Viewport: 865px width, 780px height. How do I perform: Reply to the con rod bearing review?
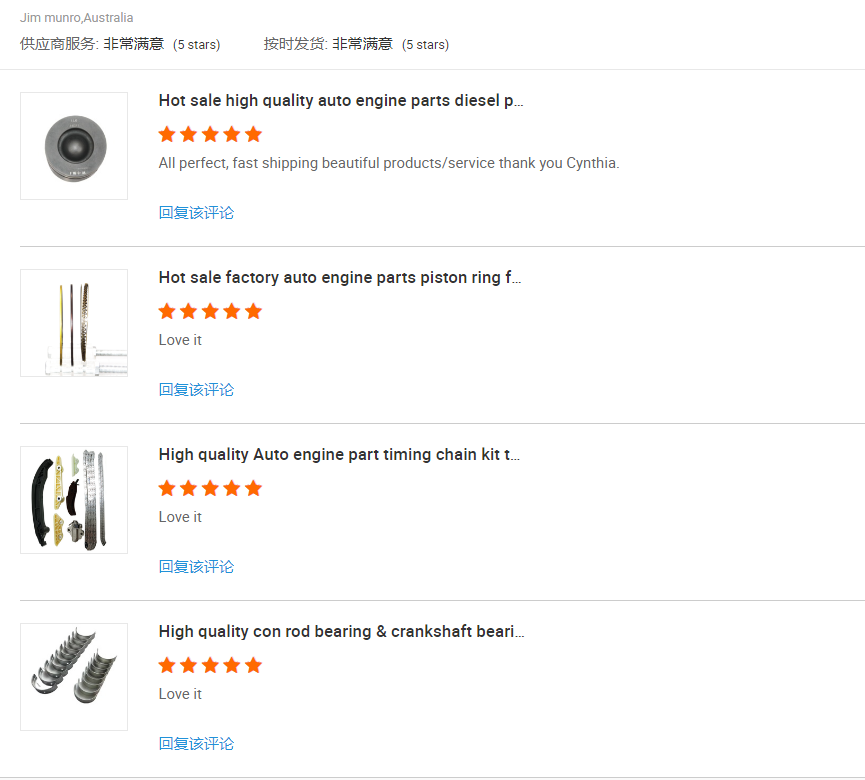pos(196,744)
